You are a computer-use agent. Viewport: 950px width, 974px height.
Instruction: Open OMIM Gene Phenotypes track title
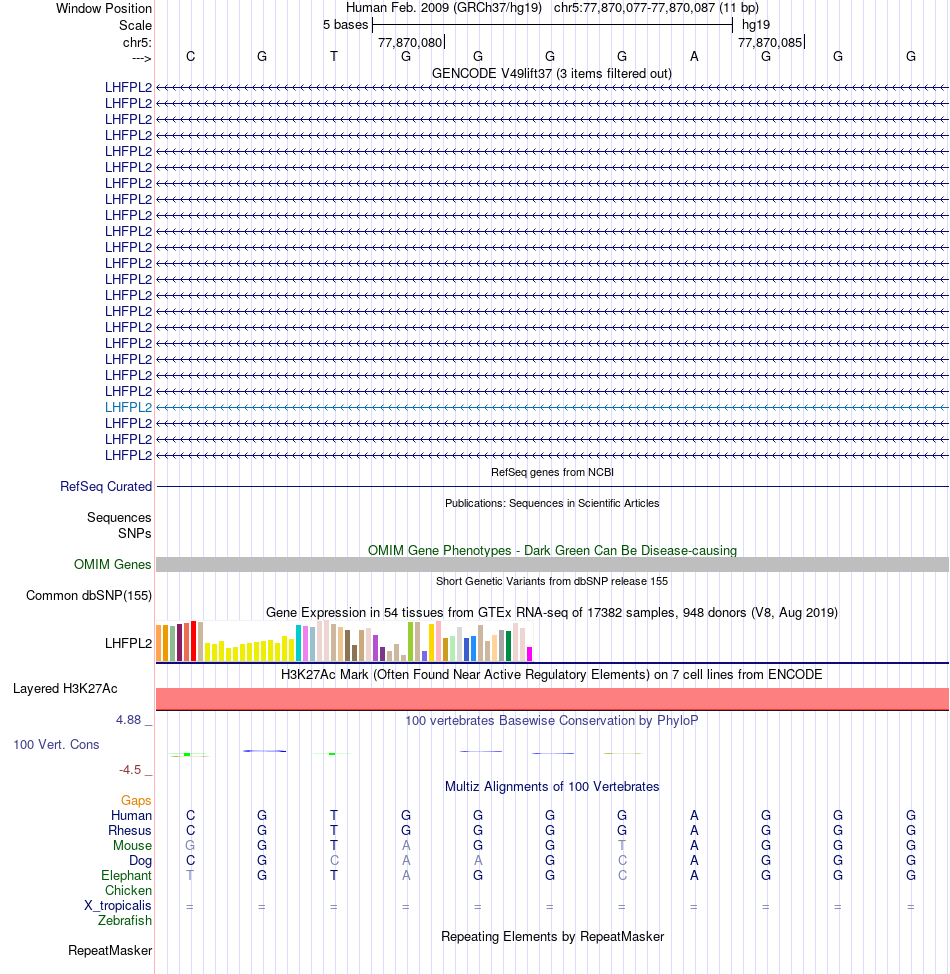(x=552, y=550)
